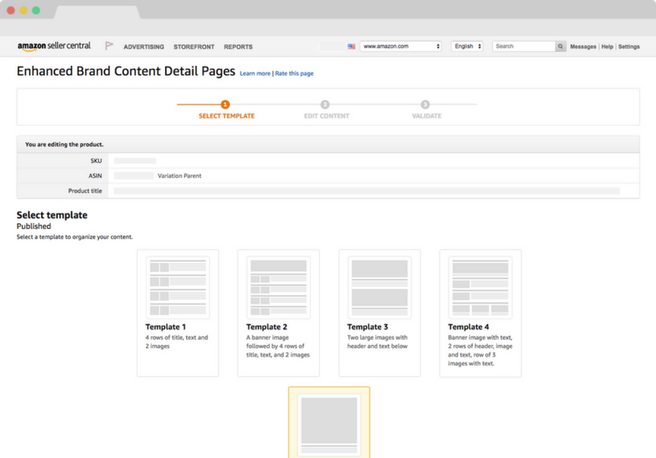Click the Template 3 title text
The height and width of the screenshot is (458, 656).
point(367,327)
